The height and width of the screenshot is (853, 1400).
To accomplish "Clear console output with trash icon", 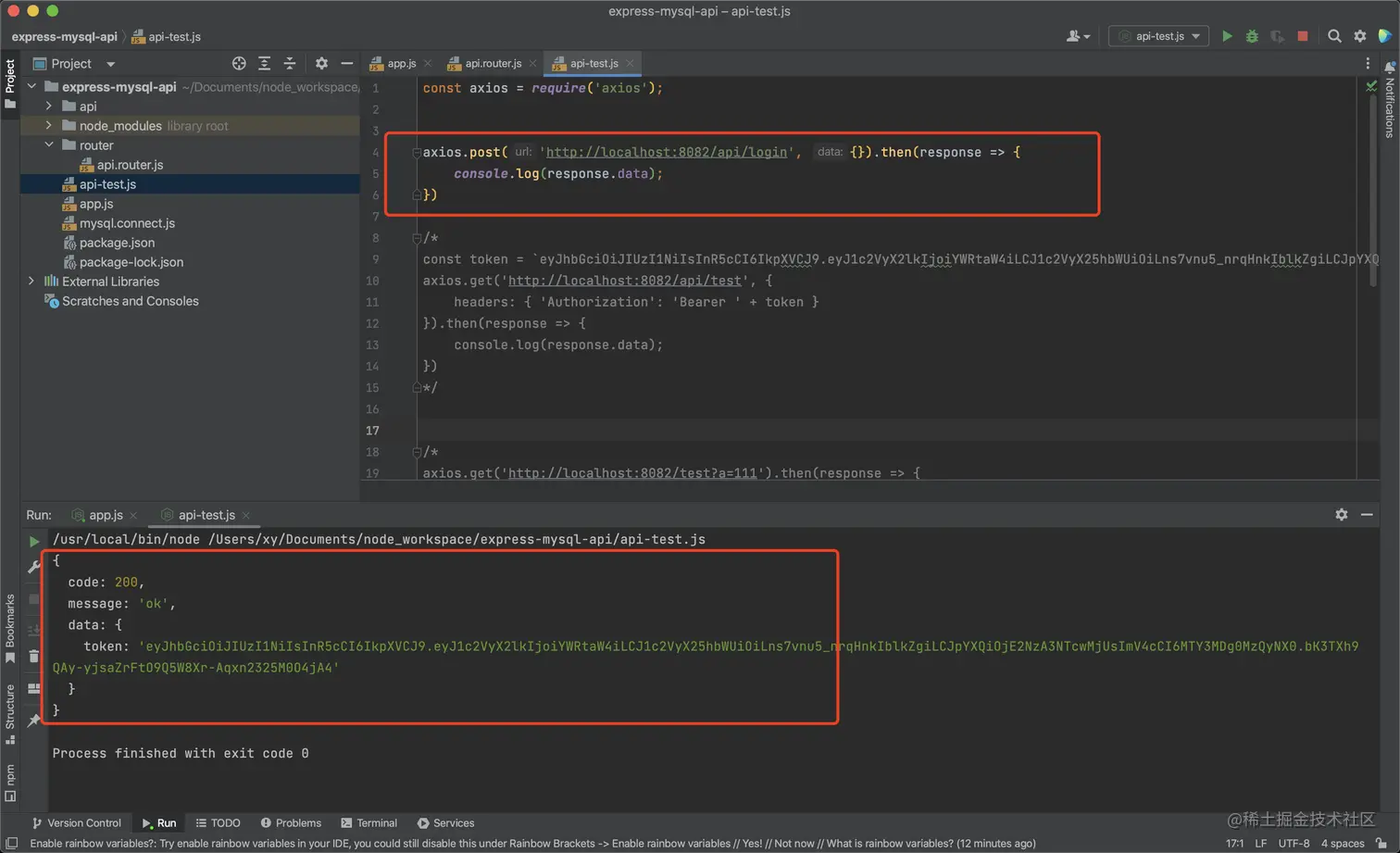I will [x=34, y=657].
